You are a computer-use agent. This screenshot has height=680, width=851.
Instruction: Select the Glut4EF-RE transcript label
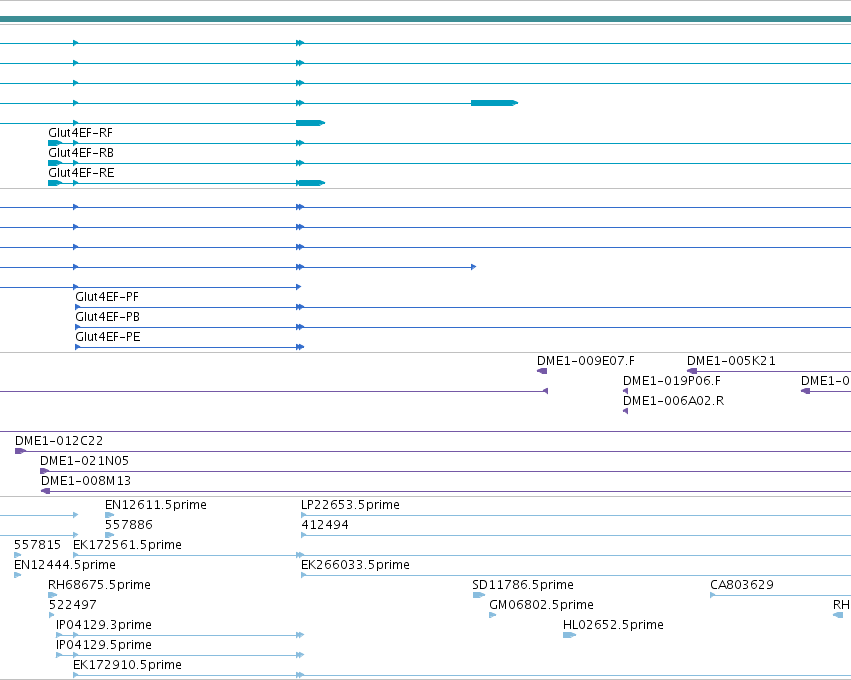tap(81, 173)
